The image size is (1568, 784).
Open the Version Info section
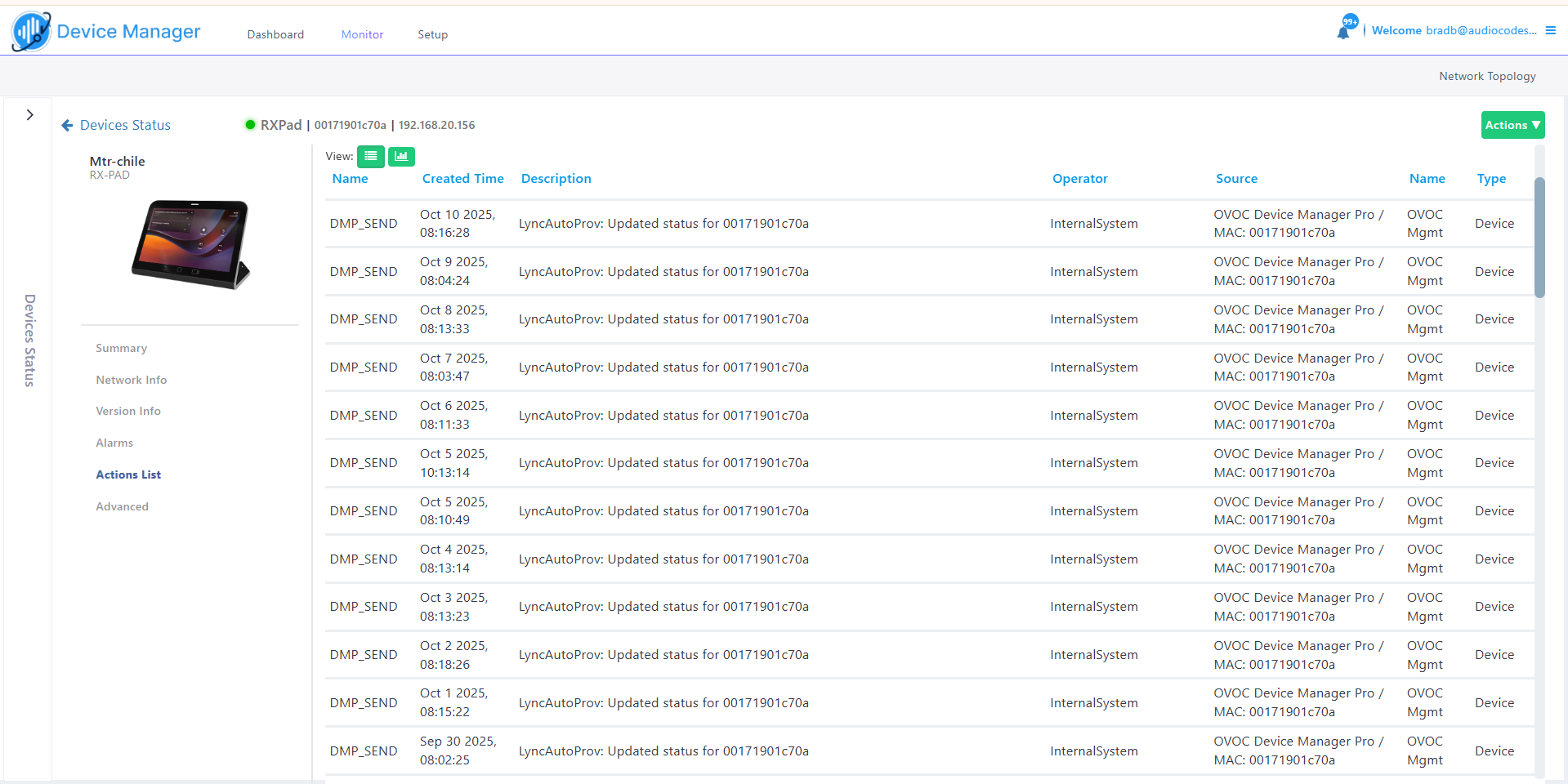[x=128, y=411]
